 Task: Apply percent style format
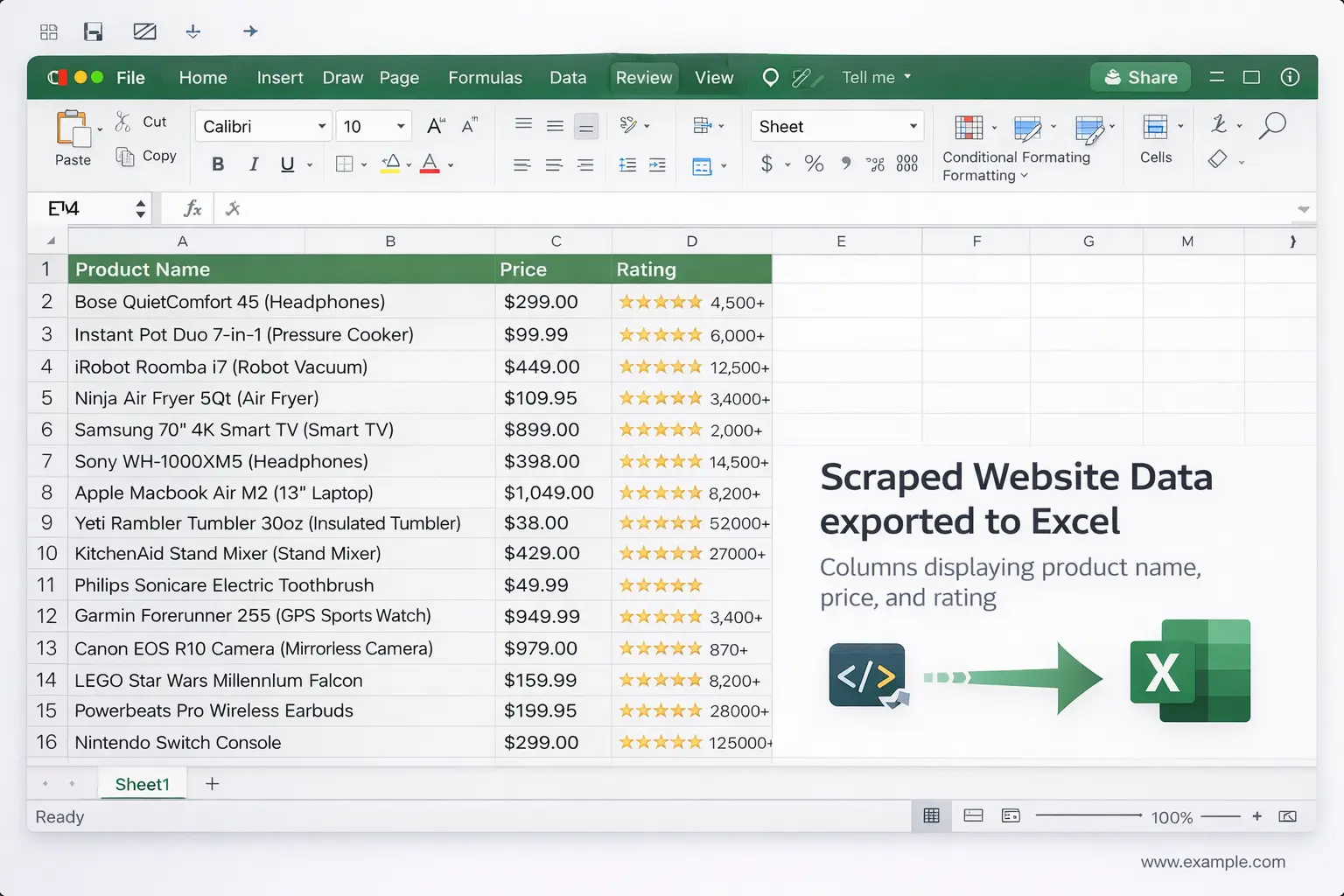814,164
